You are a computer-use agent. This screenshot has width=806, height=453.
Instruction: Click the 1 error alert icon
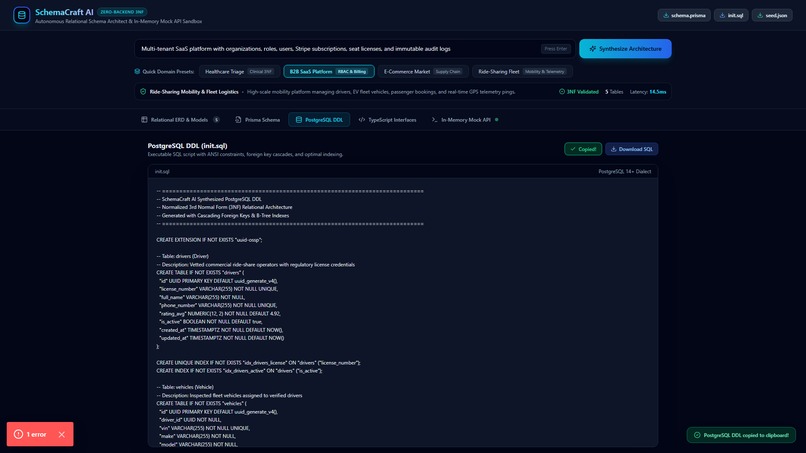click(x=19, y=434)
